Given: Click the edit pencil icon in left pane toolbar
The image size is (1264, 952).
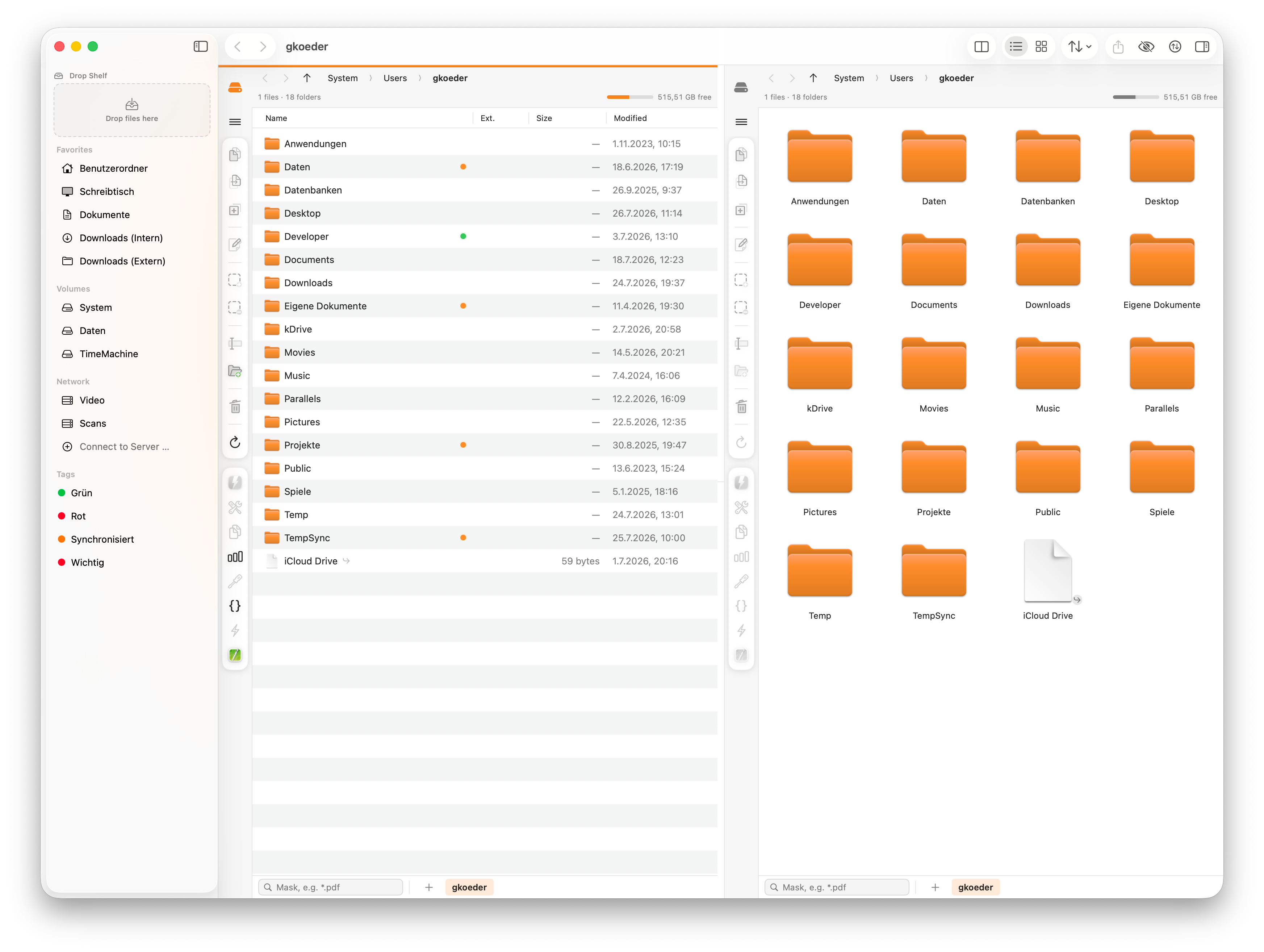Looking at the screenshot, I should (x=235, y=245).
